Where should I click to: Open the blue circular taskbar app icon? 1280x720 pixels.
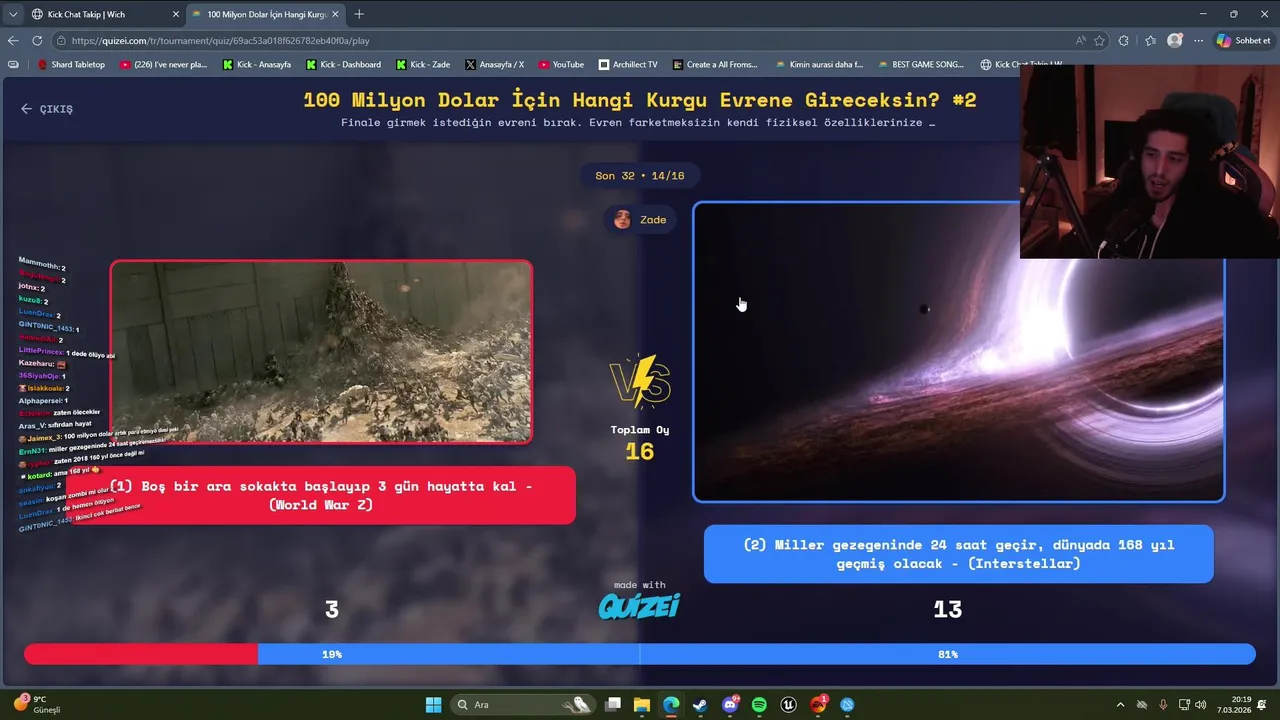tap(847, 705)
